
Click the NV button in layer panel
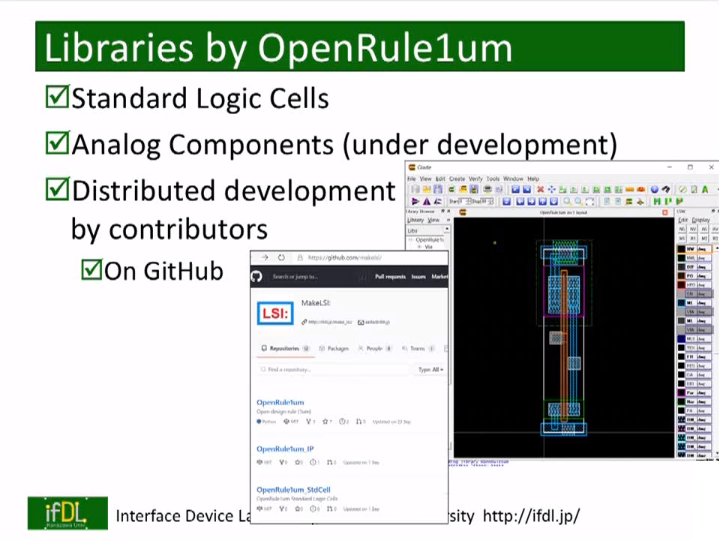coord(693,229)
